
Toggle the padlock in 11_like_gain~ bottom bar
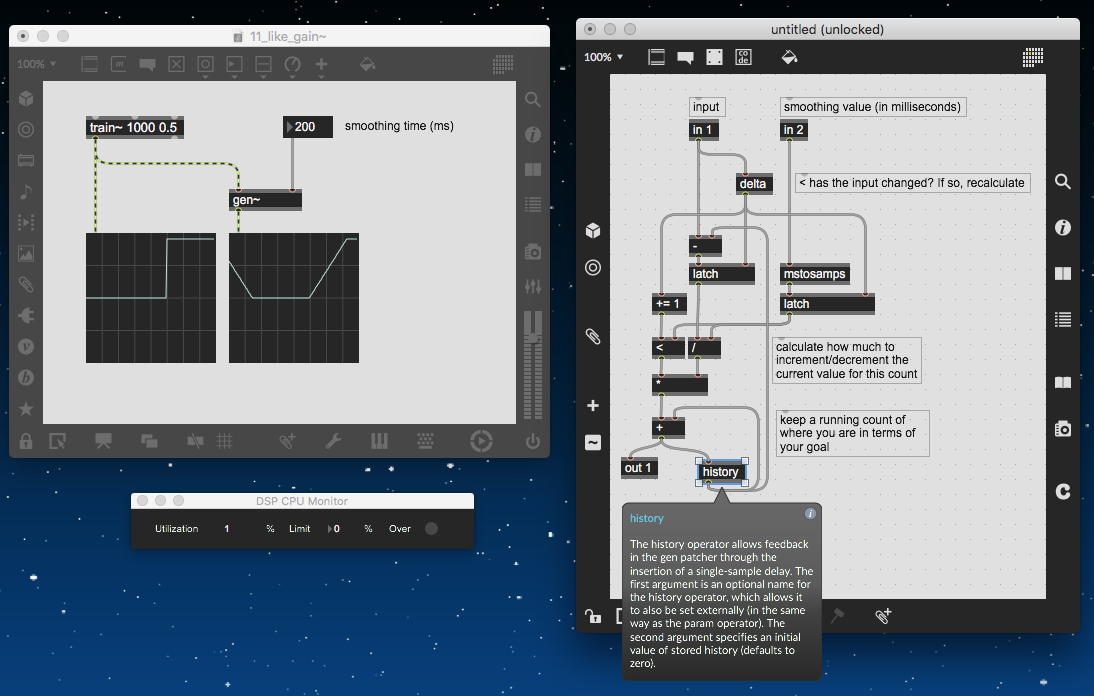pyautogui.click(x=26, y=441)
